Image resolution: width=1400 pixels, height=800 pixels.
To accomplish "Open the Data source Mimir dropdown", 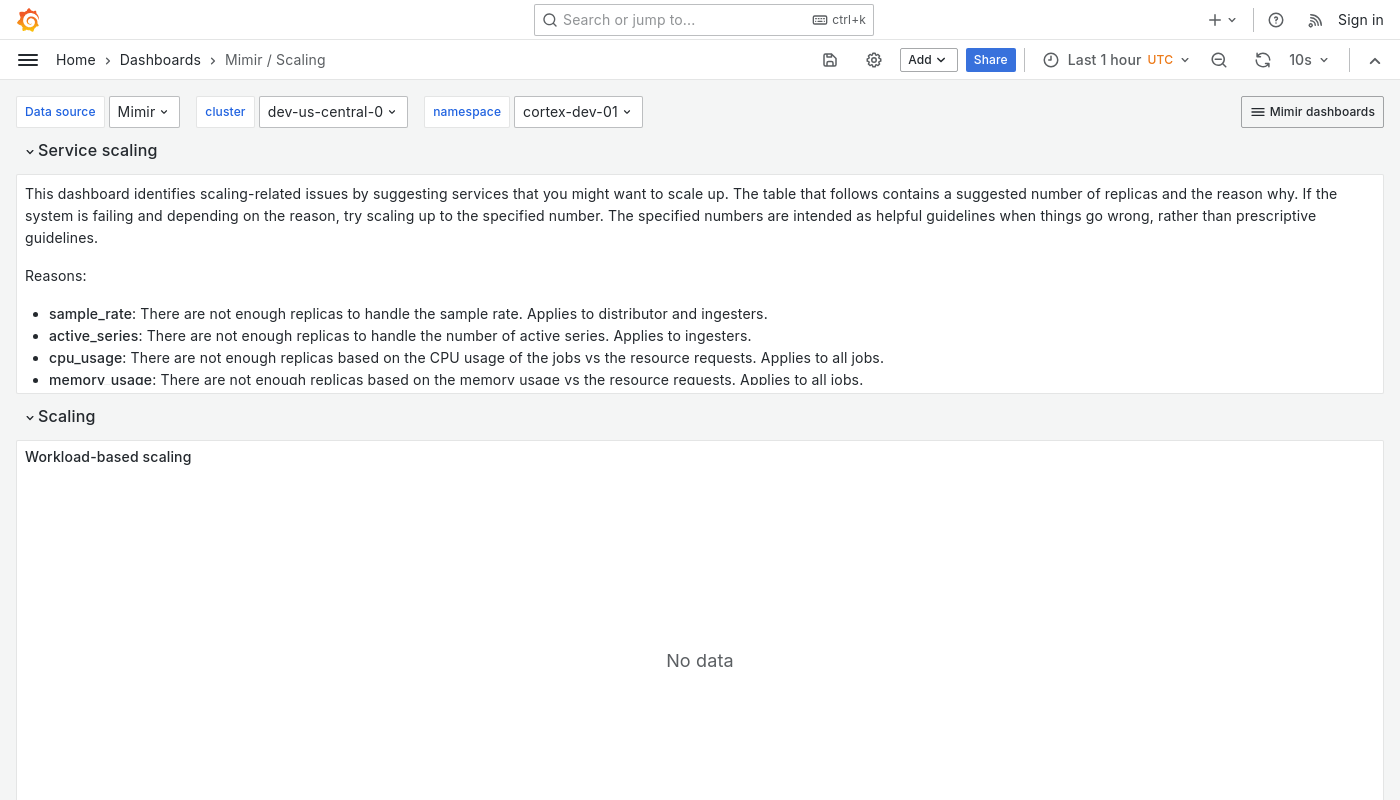I will click(x=144, y=112).
